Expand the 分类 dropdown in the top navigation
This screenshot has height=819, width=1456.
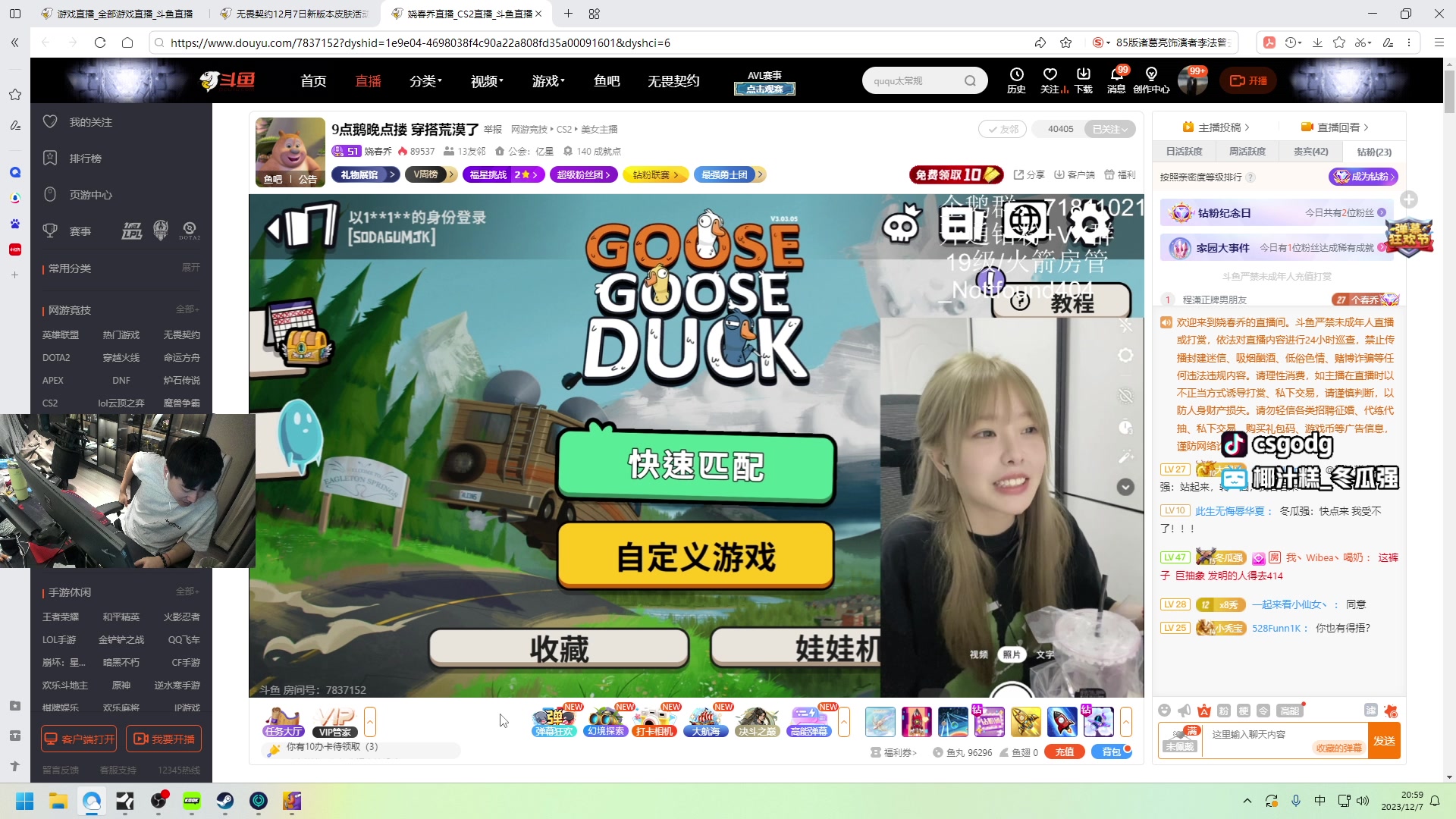coord(425,81)
